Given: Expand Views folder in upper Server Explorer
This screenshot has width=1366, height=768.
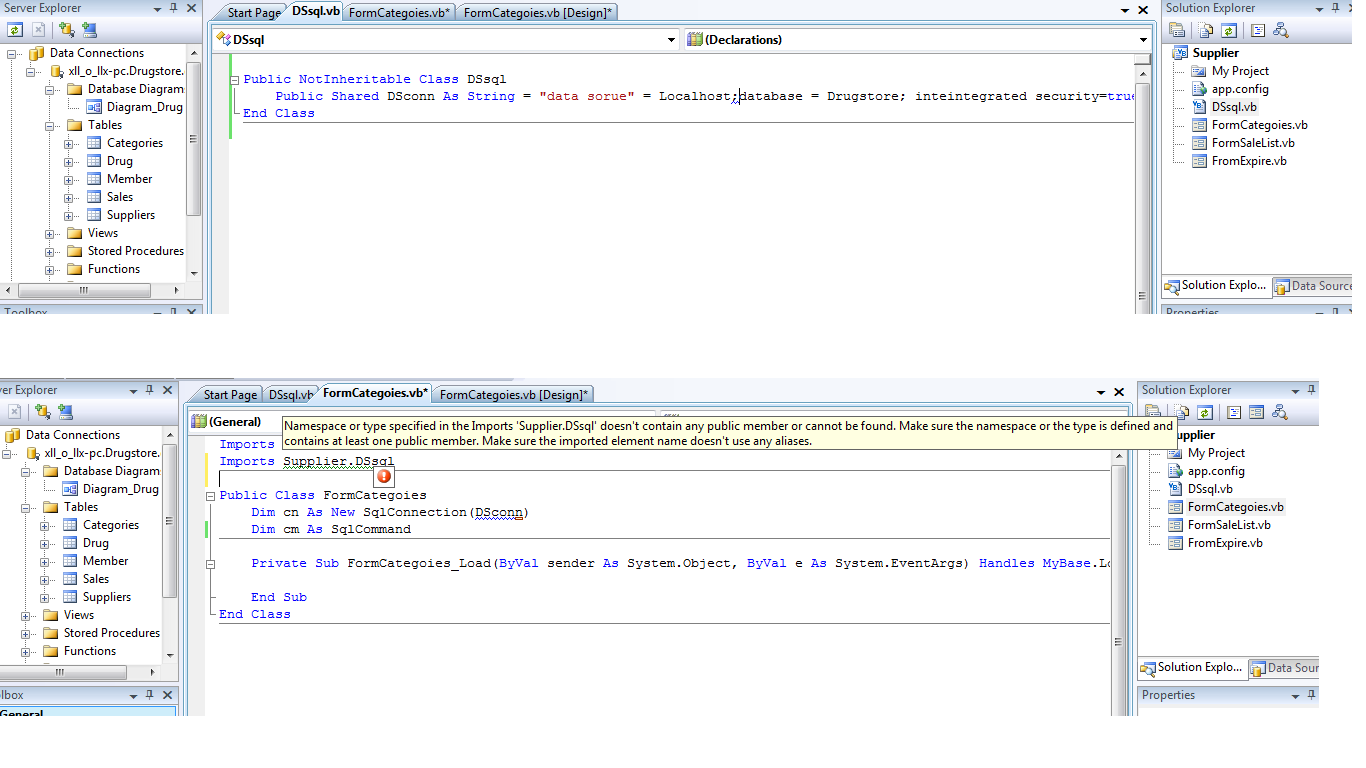Looking at the screenshot, I should [50, 233].
